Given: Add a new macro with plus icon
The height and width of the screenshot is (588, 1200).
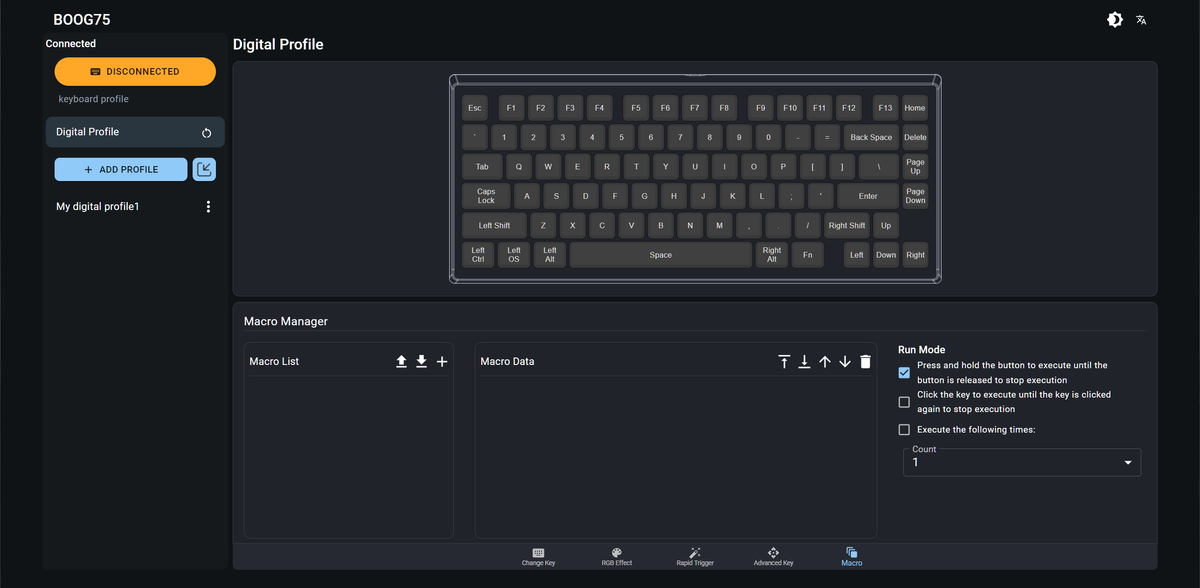Looking at the screenshot, I should [x=442, y=361].
